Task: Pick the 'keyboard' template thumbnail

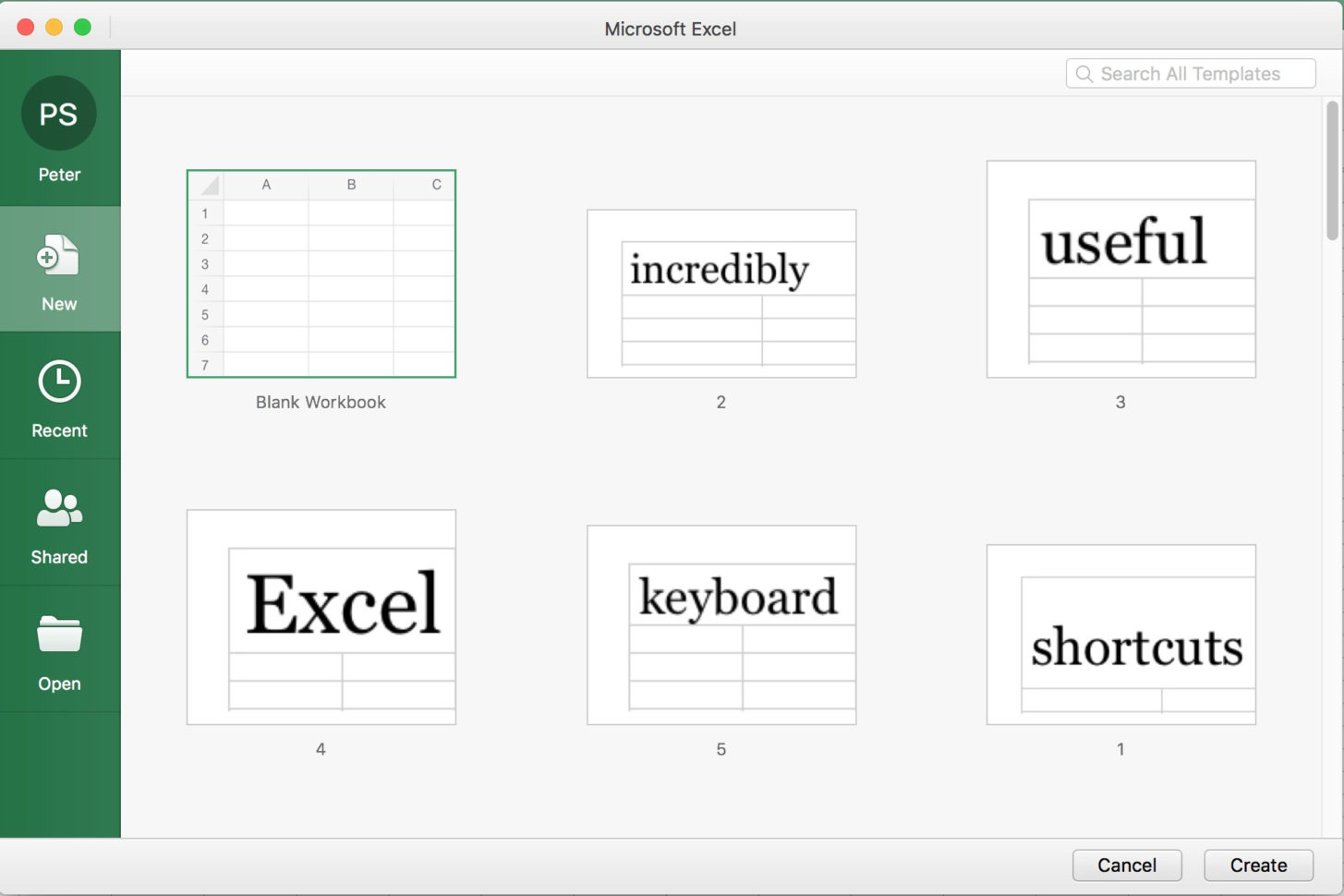Action: pyautogui.click(x=721, y=625)
